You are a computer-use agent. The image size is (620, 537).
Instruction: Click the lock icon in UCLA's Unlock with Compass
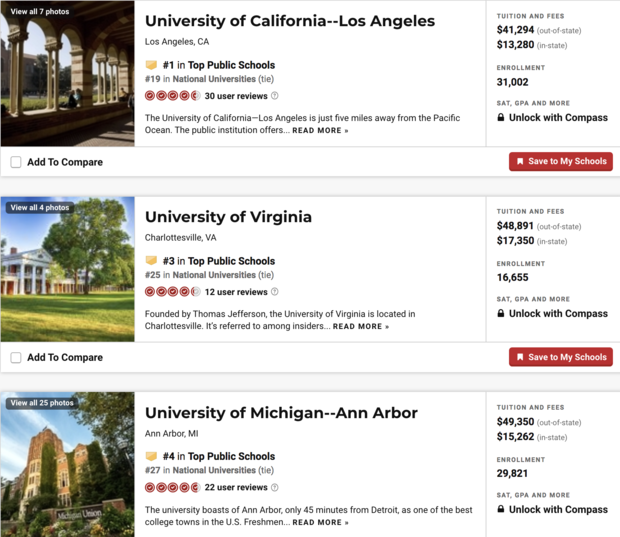pos(501,118)
